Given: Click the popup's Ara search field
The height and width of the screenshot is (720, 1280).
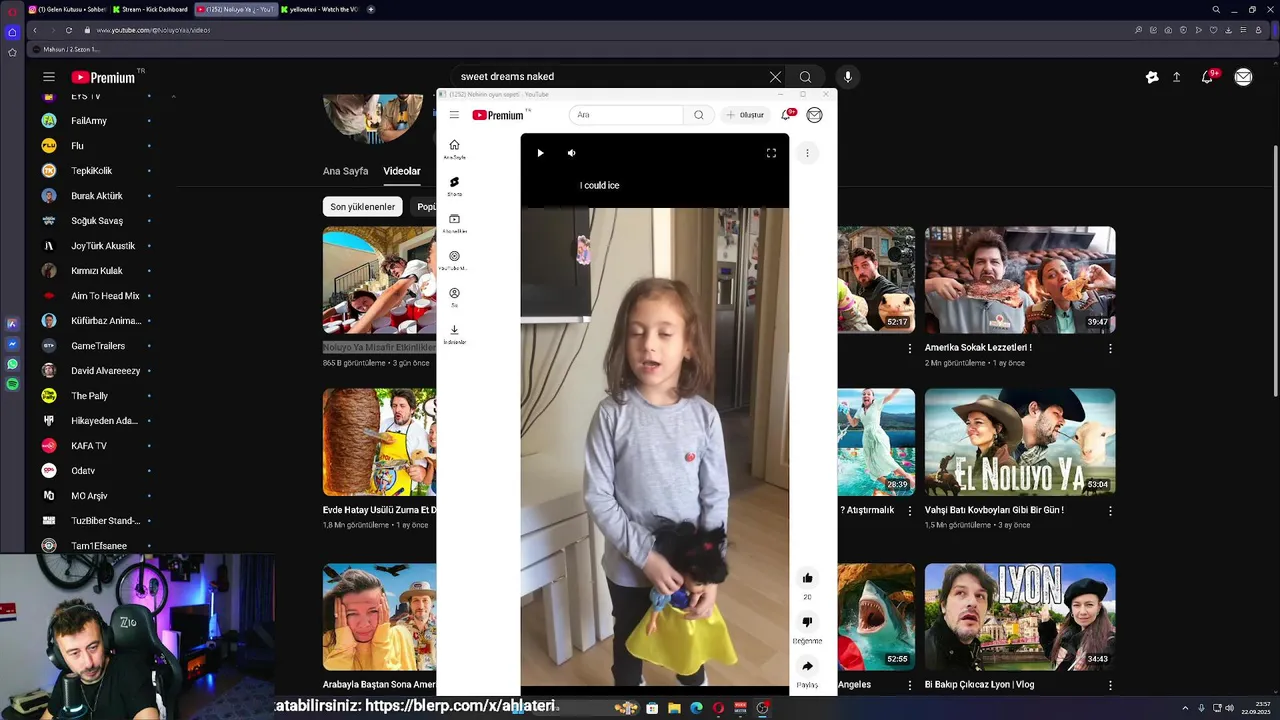Looking at the screenshot, I should pos(626,115).
